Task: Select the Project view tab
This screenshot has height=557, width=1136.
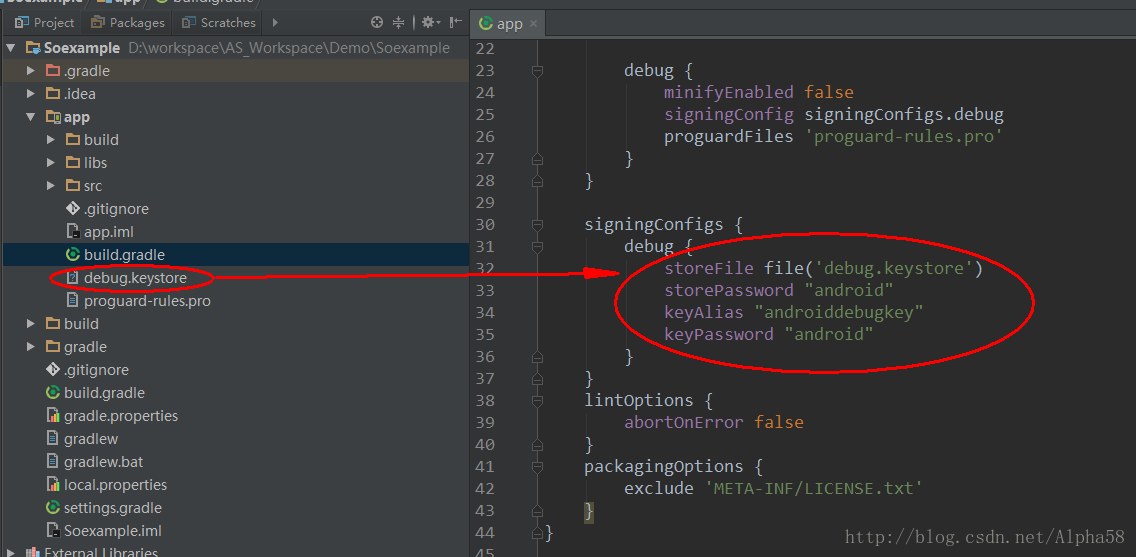Action: tap(45, 22)
